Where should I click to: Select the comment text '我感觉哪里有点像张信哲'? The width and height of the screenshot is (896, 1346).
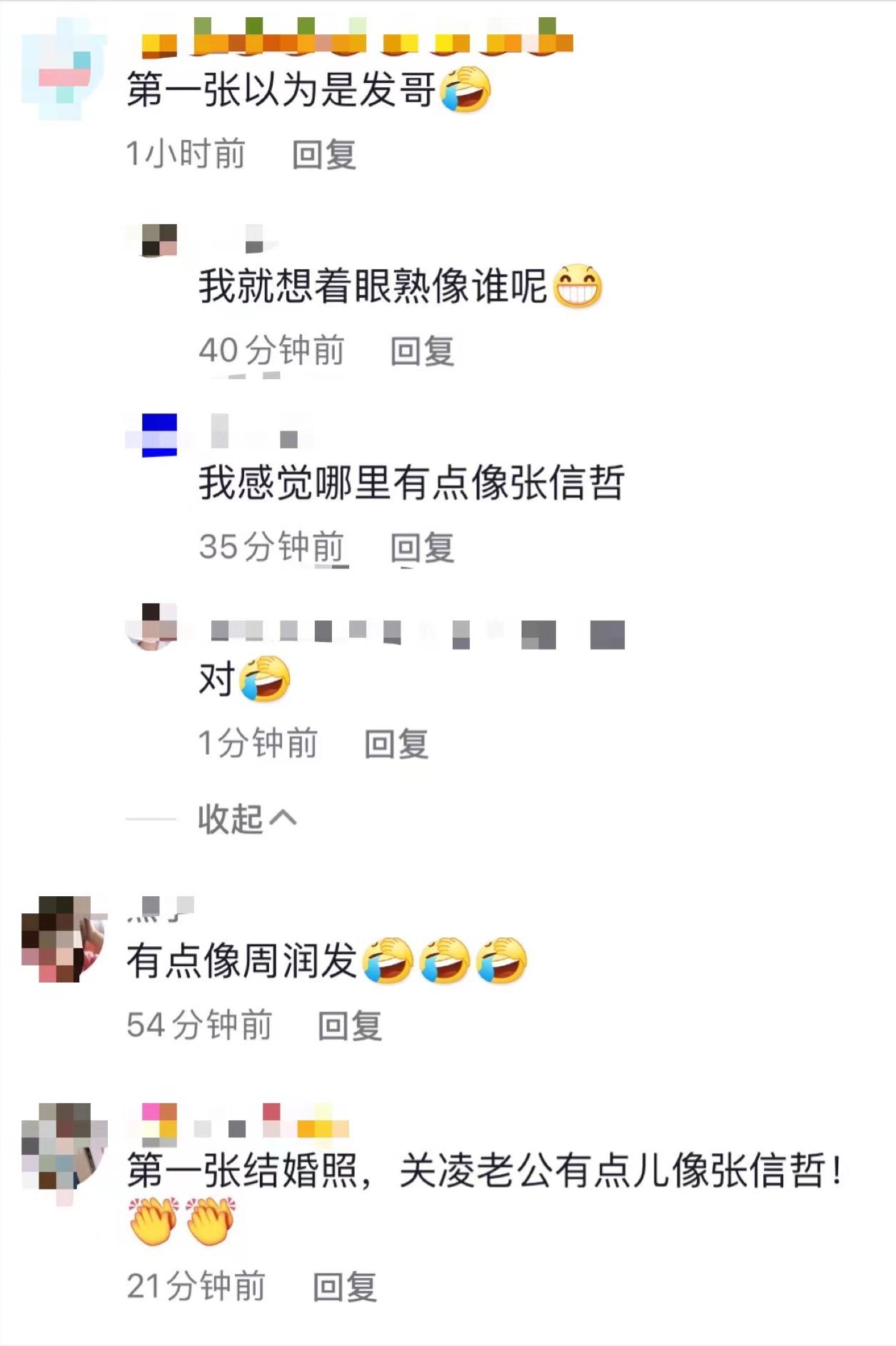click(412, 483)
